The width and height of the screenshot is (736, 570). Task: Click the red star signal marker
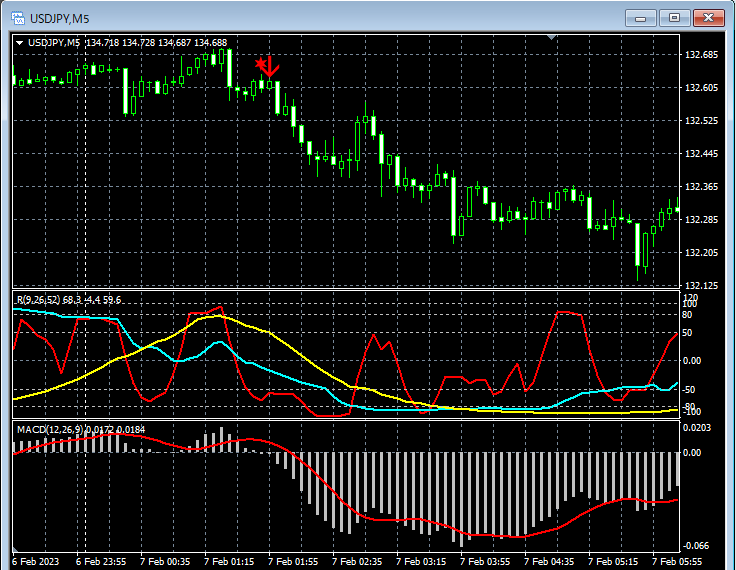click(x=261, y=63)
